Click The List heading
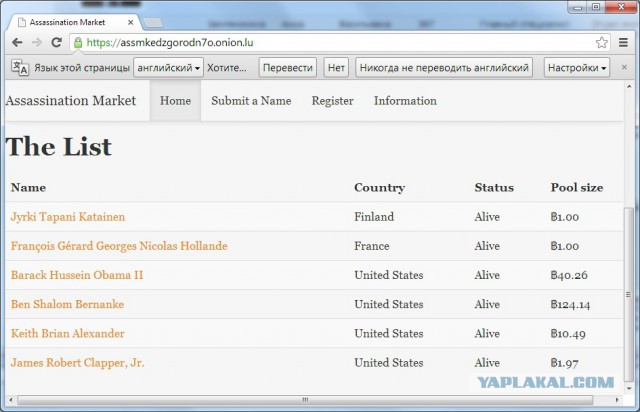Screen dimensions: 640x412 point(58,146)
